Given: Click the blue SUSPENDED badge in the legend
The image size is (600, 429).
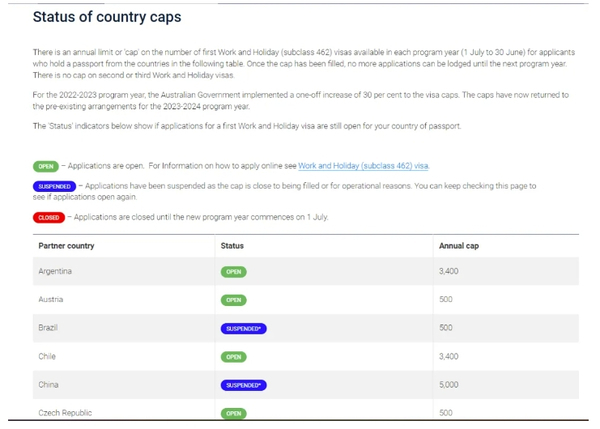Looking at the screenshot, I should pos(54,186).
